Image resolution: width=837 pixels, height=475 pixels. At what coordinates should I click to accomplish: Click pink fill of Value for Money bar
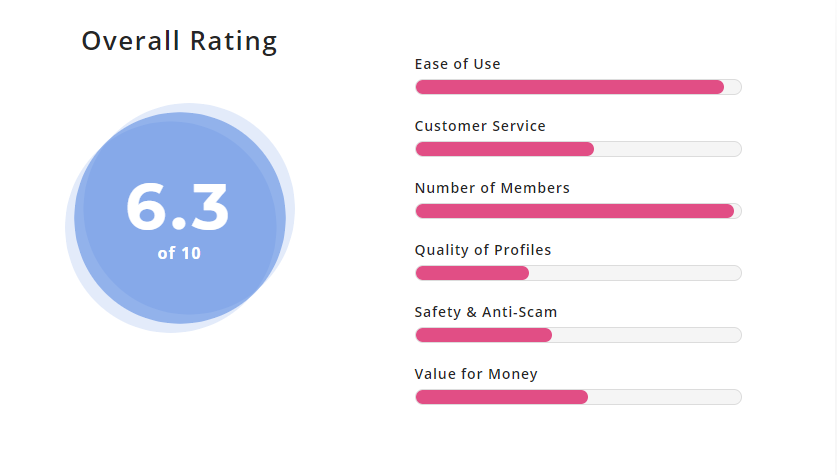click(x=501, y=397)
